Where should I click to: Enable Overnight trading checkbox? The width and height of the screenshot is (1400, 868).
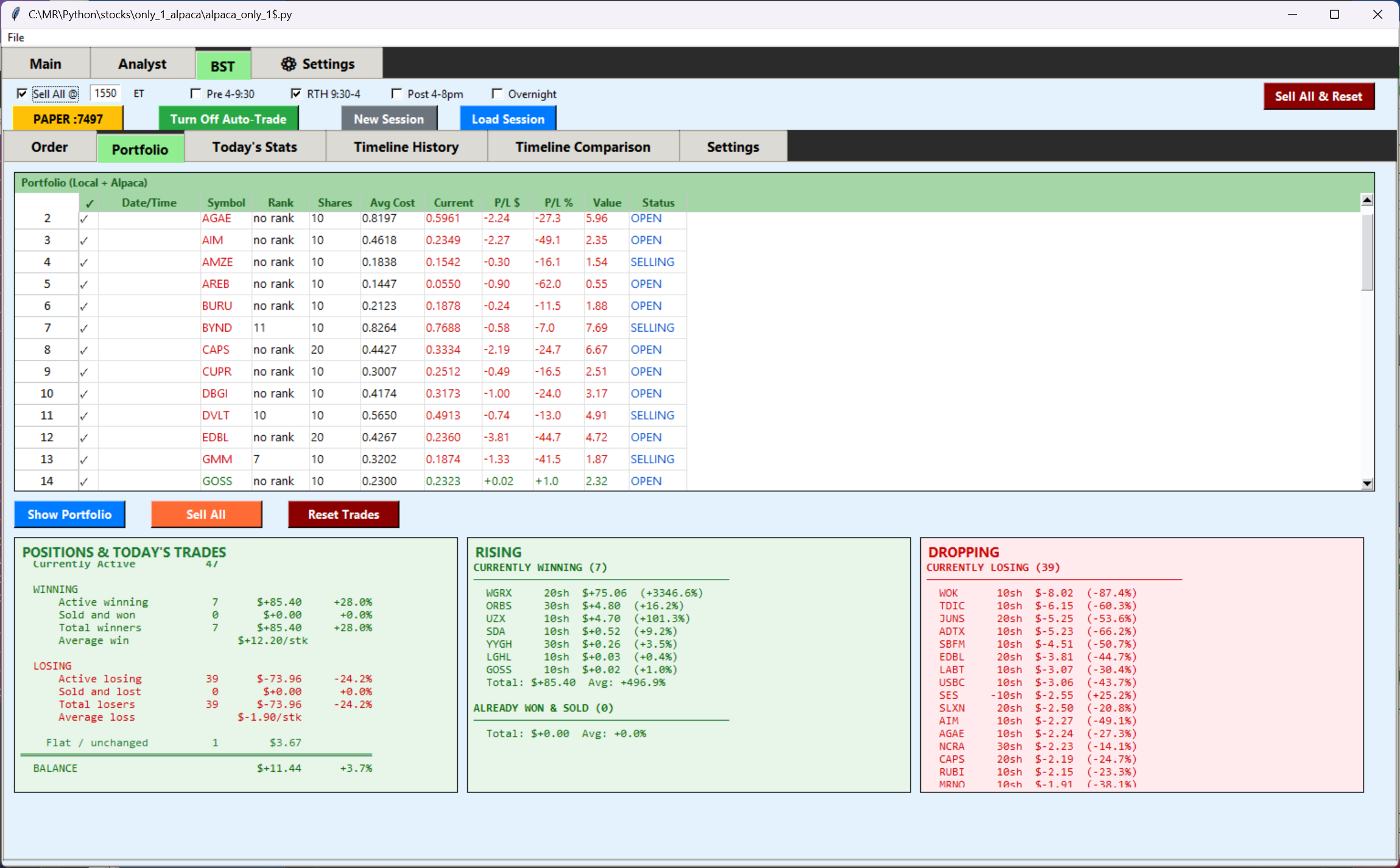point(497,94)
